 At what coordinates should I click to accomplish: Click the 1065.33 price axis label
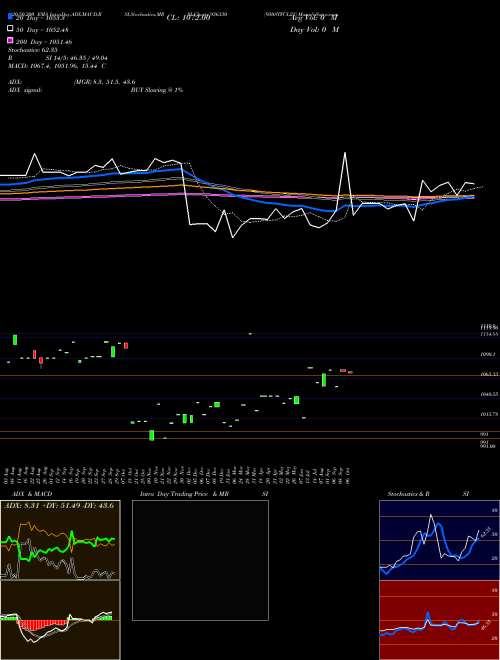(x=489, y=374)
